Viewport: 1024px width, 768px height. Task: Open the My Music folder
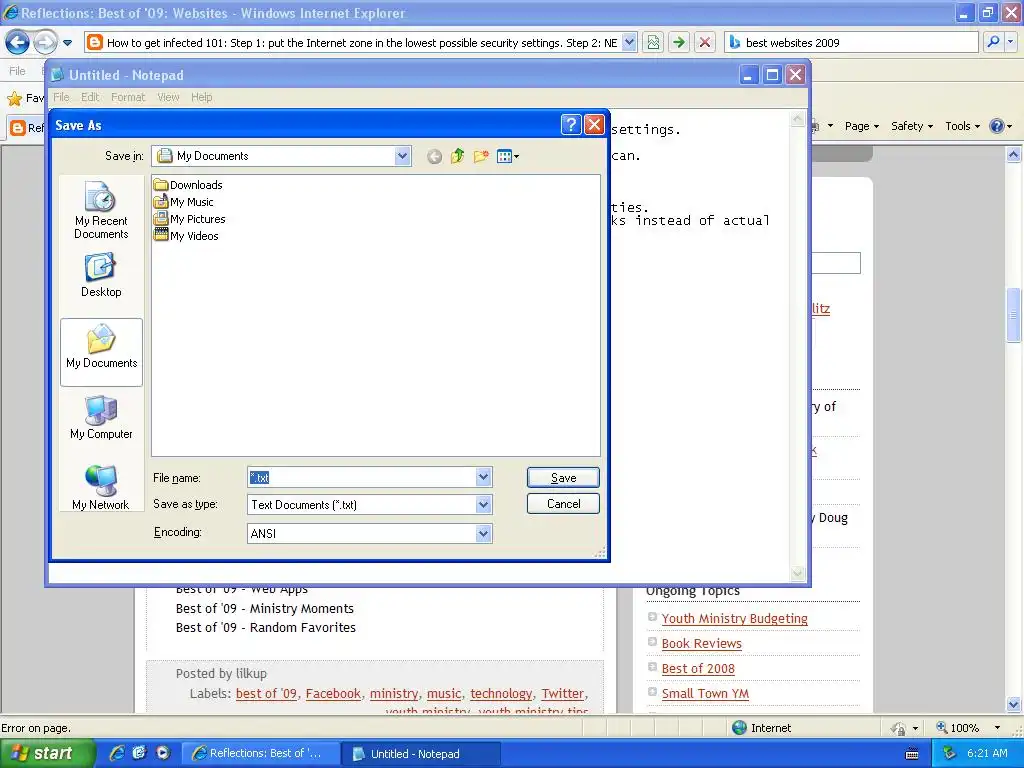[184, 202]
